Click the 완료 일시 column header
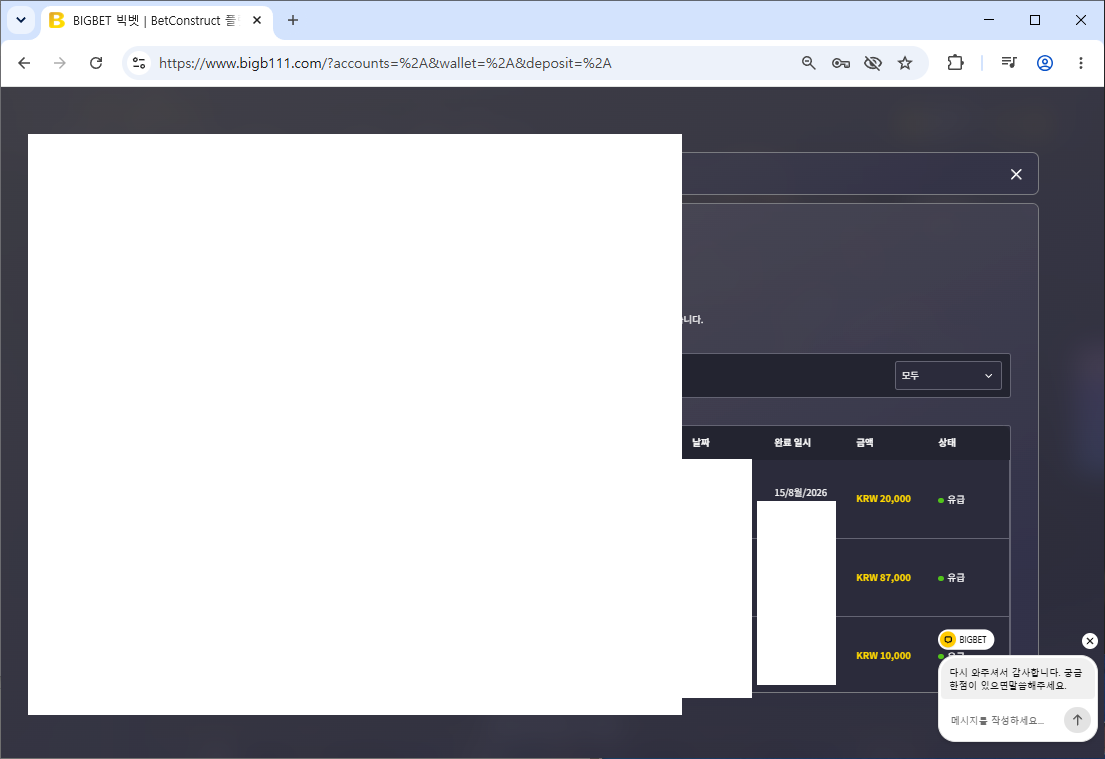The image size is (1105, 759). coord(792,443)
